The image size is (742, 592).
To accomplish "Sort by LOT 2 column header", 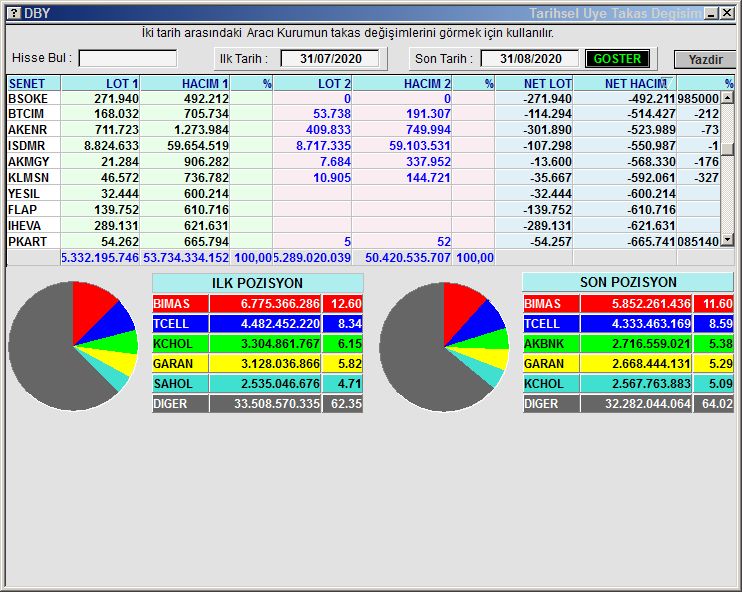I will coord(312,83).
